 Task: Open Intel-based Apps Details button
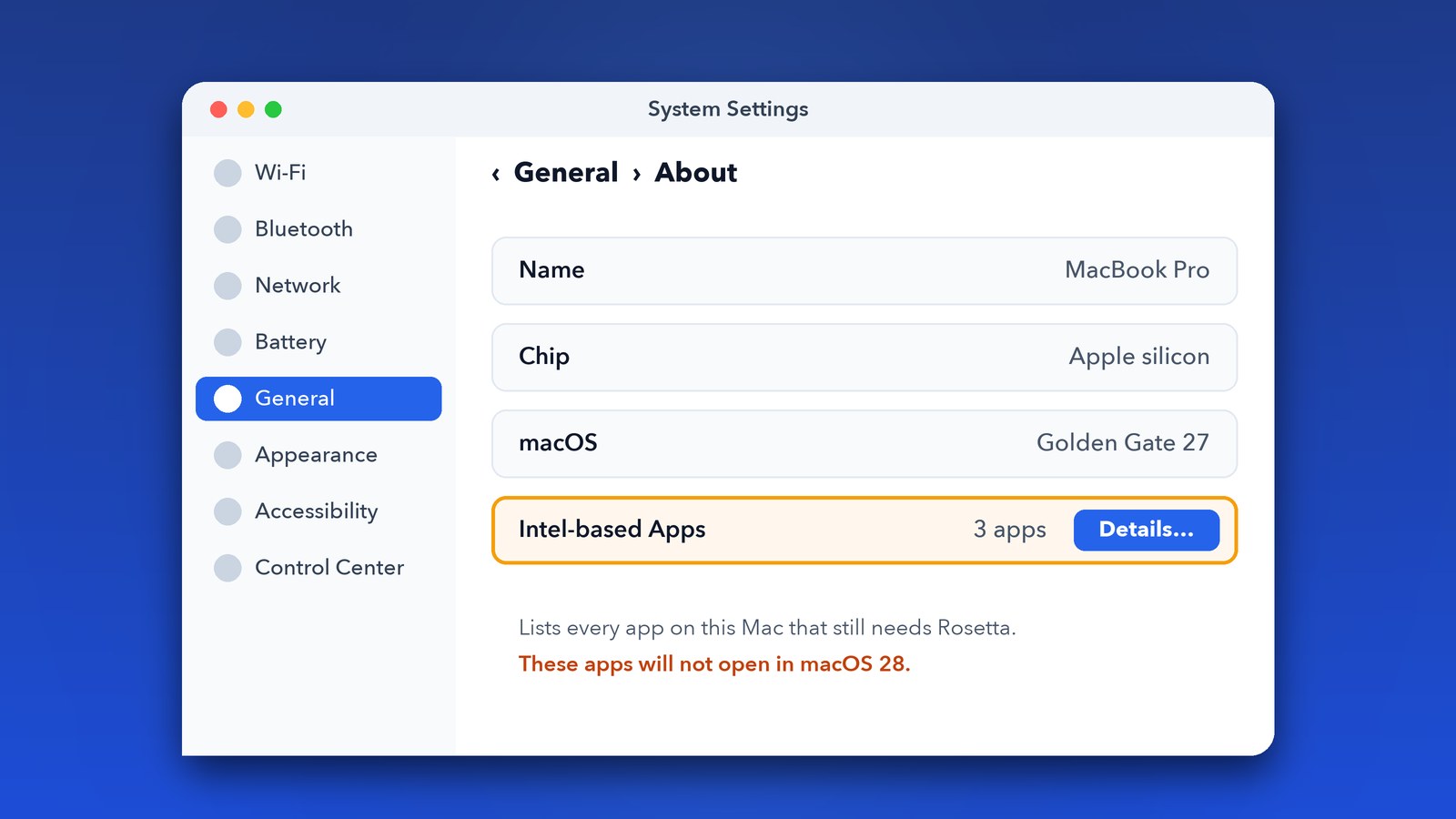pyautogui.click(x=1147, y=530)
